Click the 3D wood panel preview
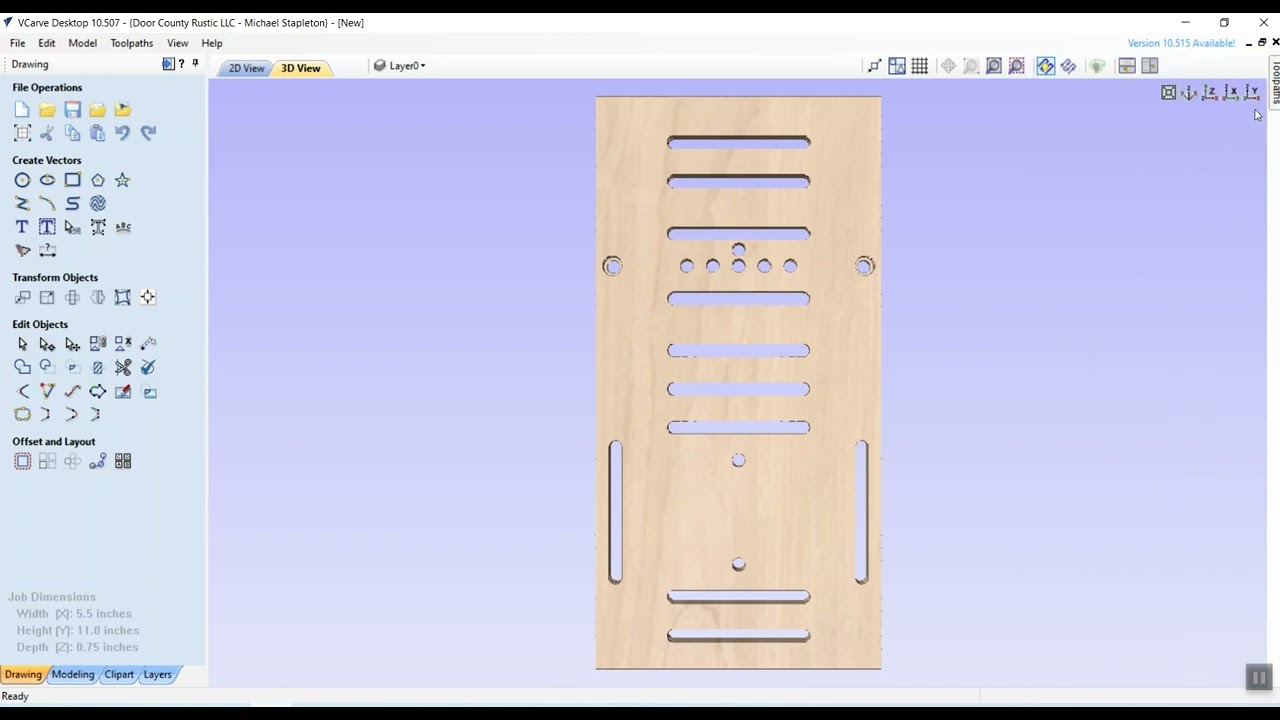The width and height of the screenshot is (1280, 720). pyautogui.click(x=738, y=382)
